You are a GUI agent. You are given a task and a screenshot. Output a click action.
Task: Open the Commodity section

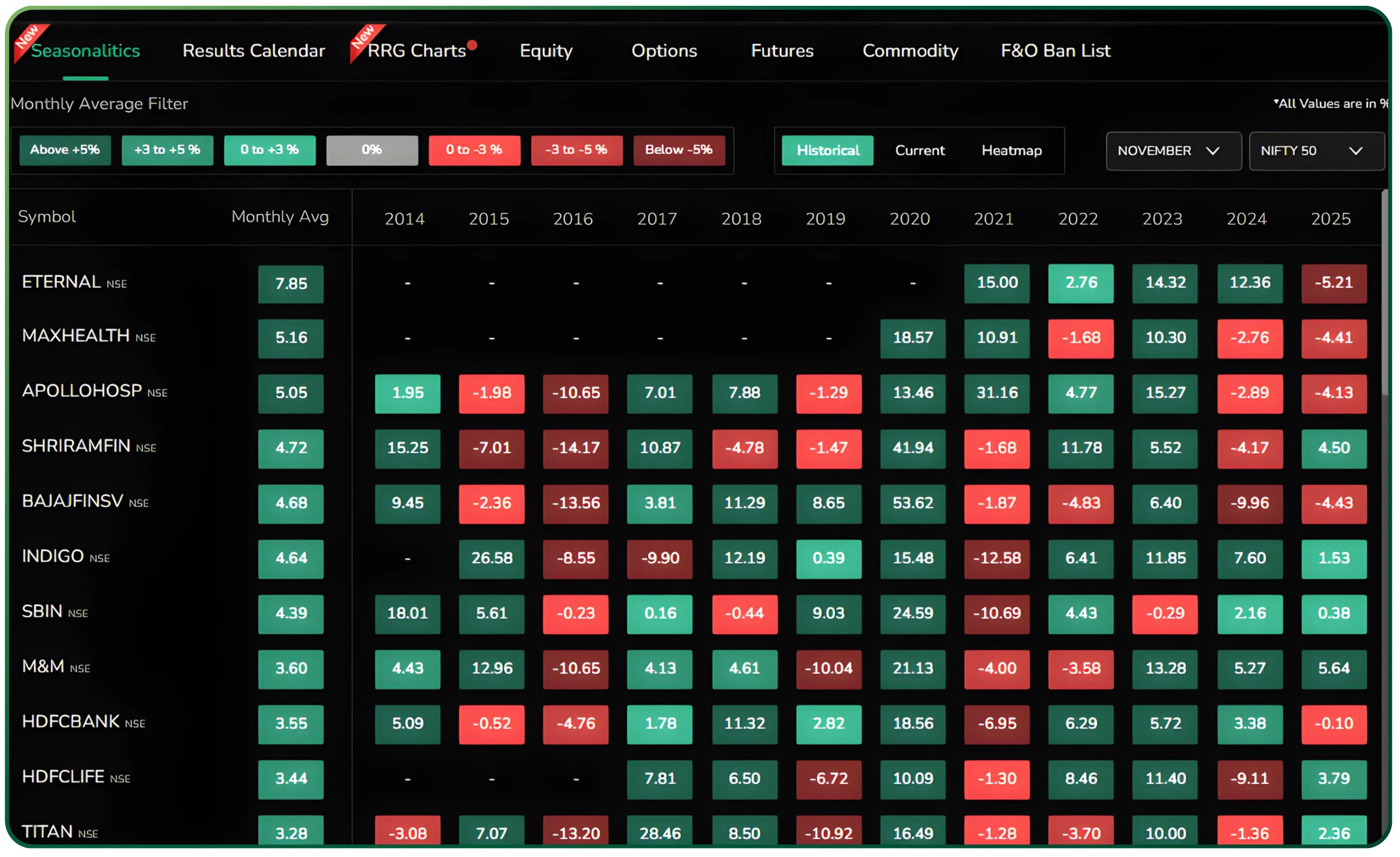click(910, 51)
